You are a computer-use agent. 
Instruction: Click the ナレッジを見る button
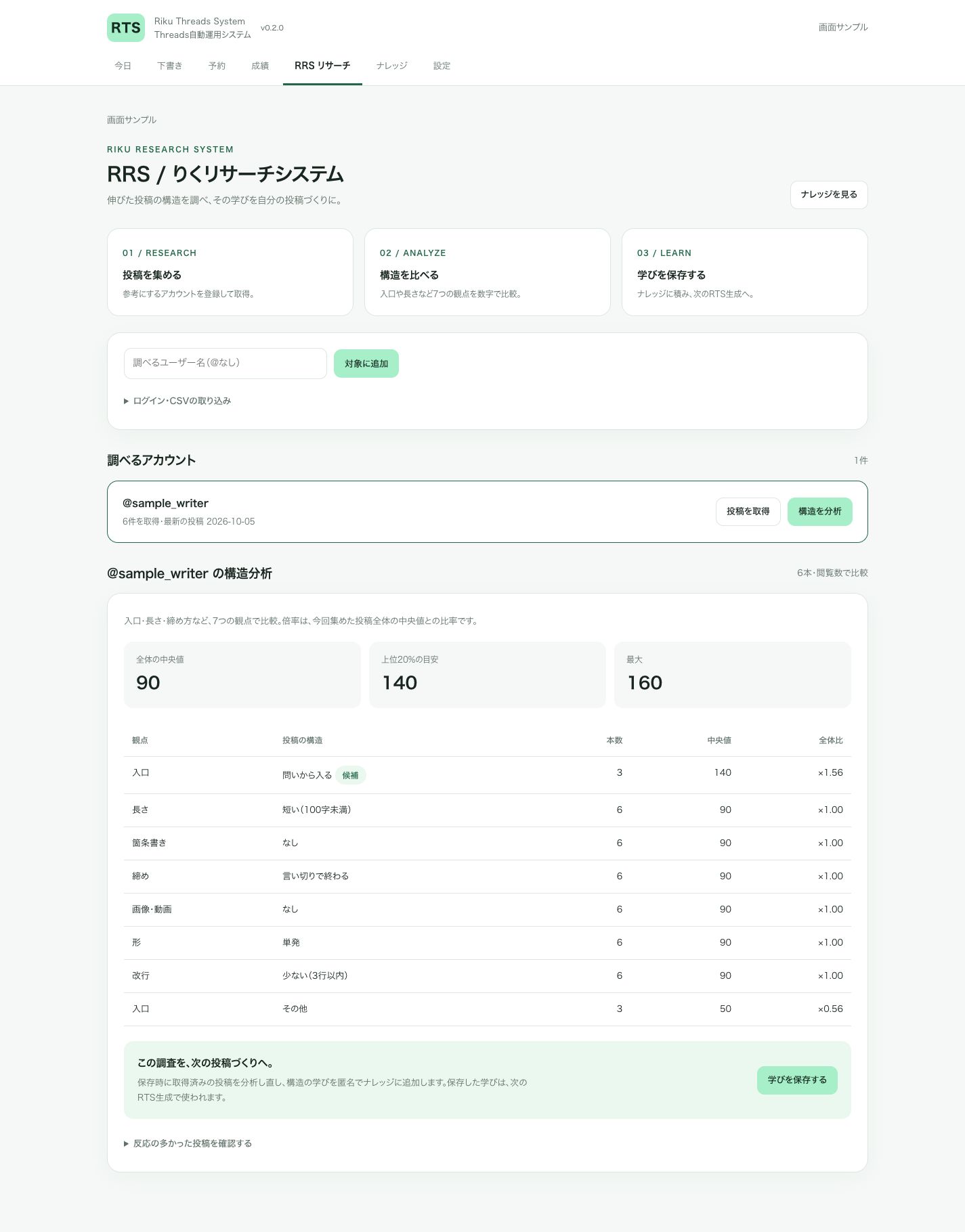click(829, 194)
